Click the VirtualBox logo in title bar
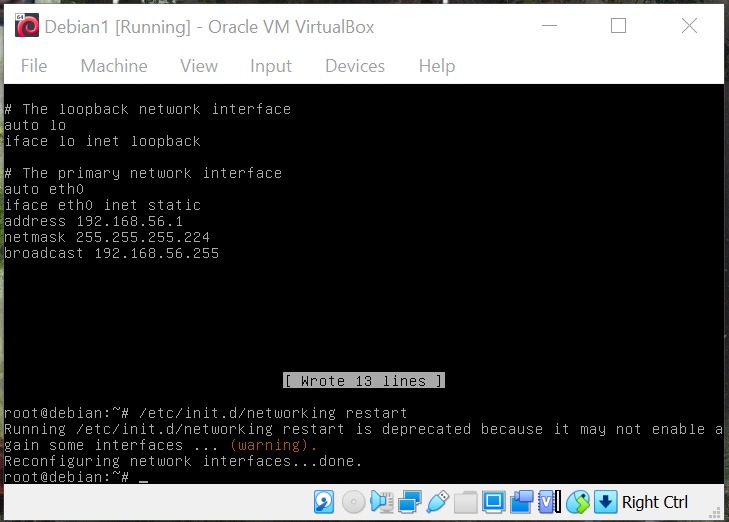 pyautogui.click(x=27, y=26)
